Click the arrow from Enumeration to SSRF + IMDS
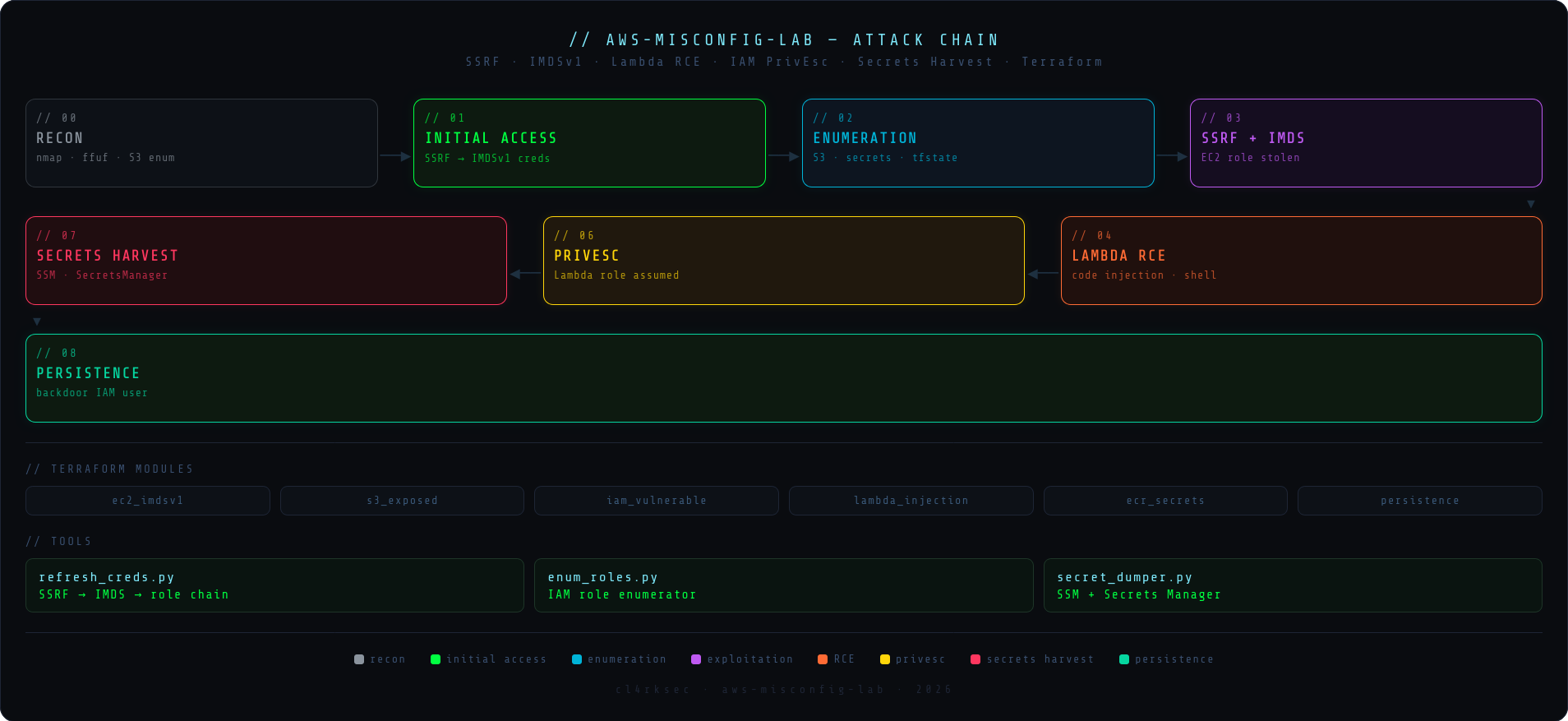Viewport: 1568px width, 721px height. pos(1172,156)
